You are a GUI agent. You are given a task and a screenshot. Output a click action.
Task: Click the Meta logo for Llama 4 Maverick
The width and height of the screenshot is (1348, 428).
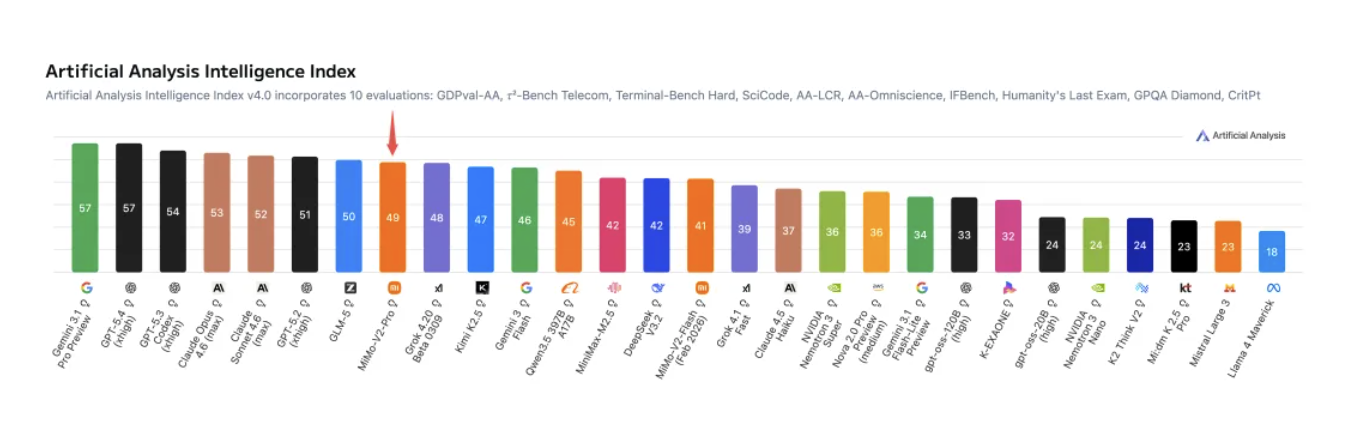pyautogui.click(x=1272, y=288)
